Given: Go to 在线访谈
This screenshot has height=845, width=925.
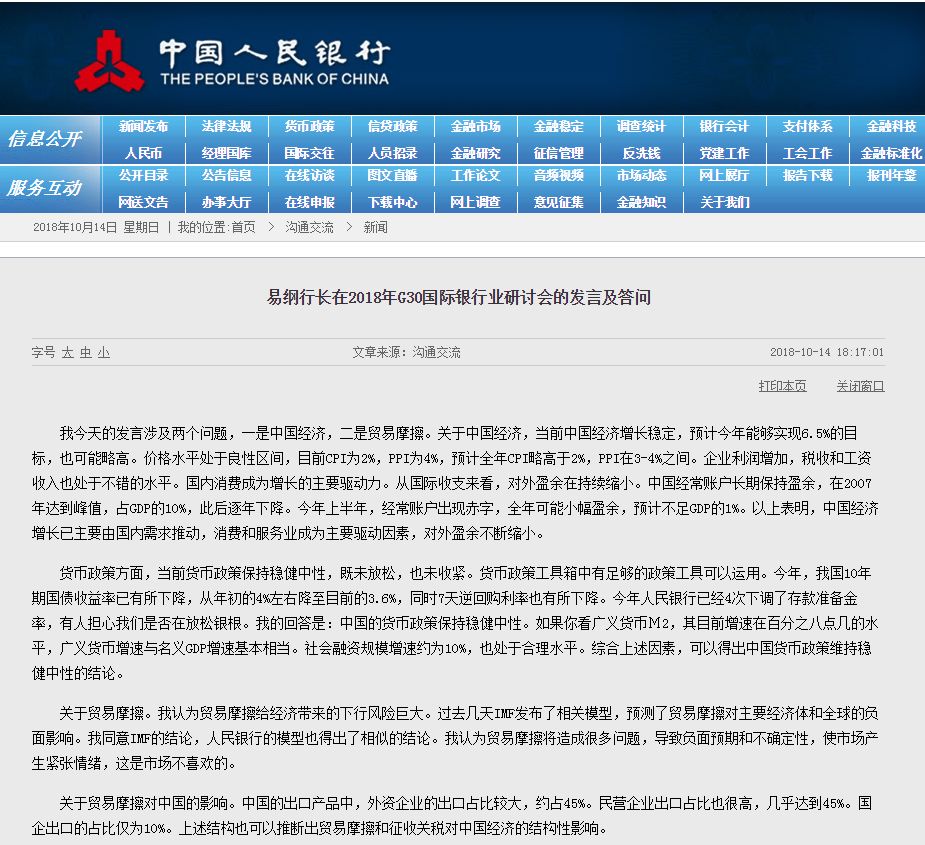Looking at the screenshot, I should click(x=310, y=175).
